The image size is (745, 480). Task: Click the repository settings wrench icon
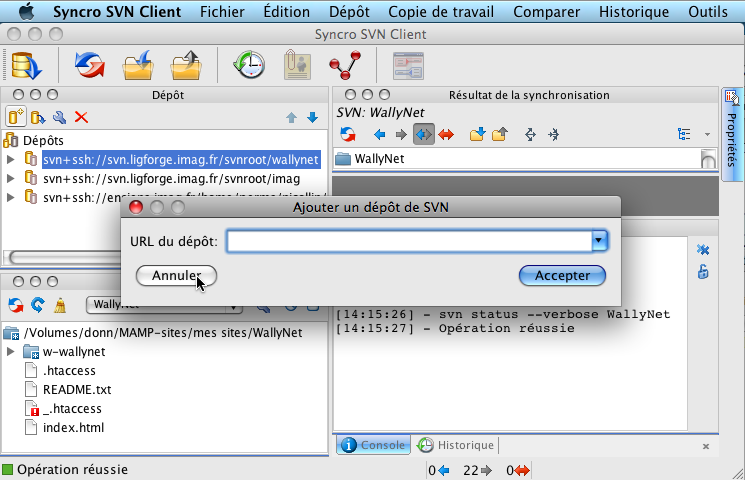[59, 117]
